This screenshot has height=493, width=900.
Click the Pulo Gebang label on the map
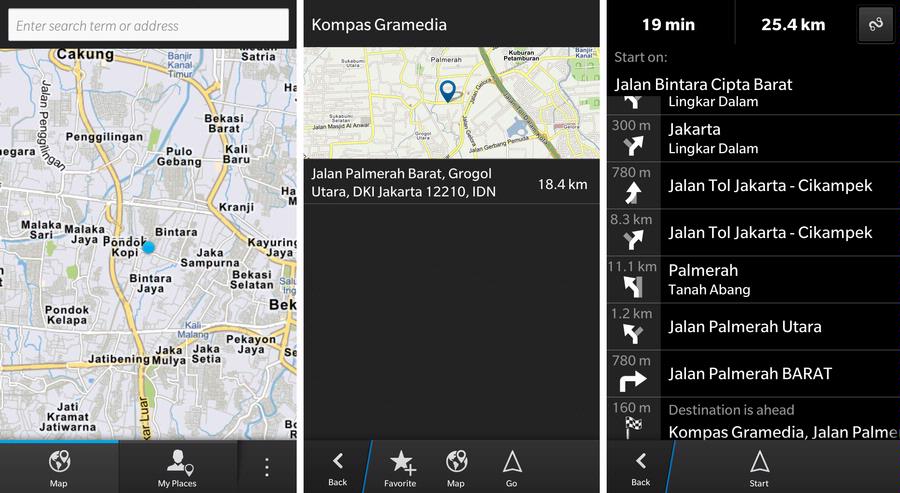[x=179, y=157]
